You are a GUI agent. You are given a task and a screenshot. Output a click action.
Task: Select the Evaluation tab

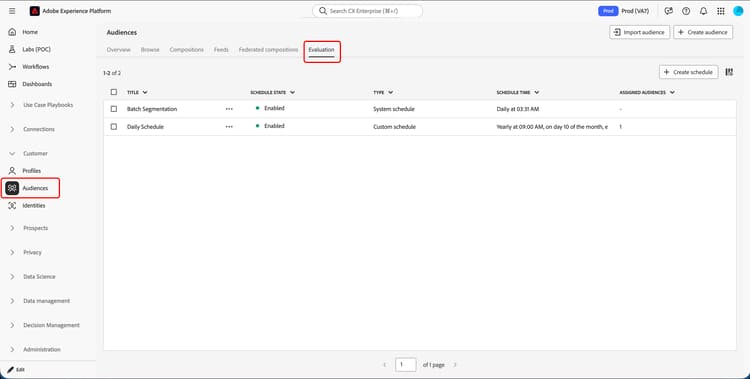click(x=321, y=50)
